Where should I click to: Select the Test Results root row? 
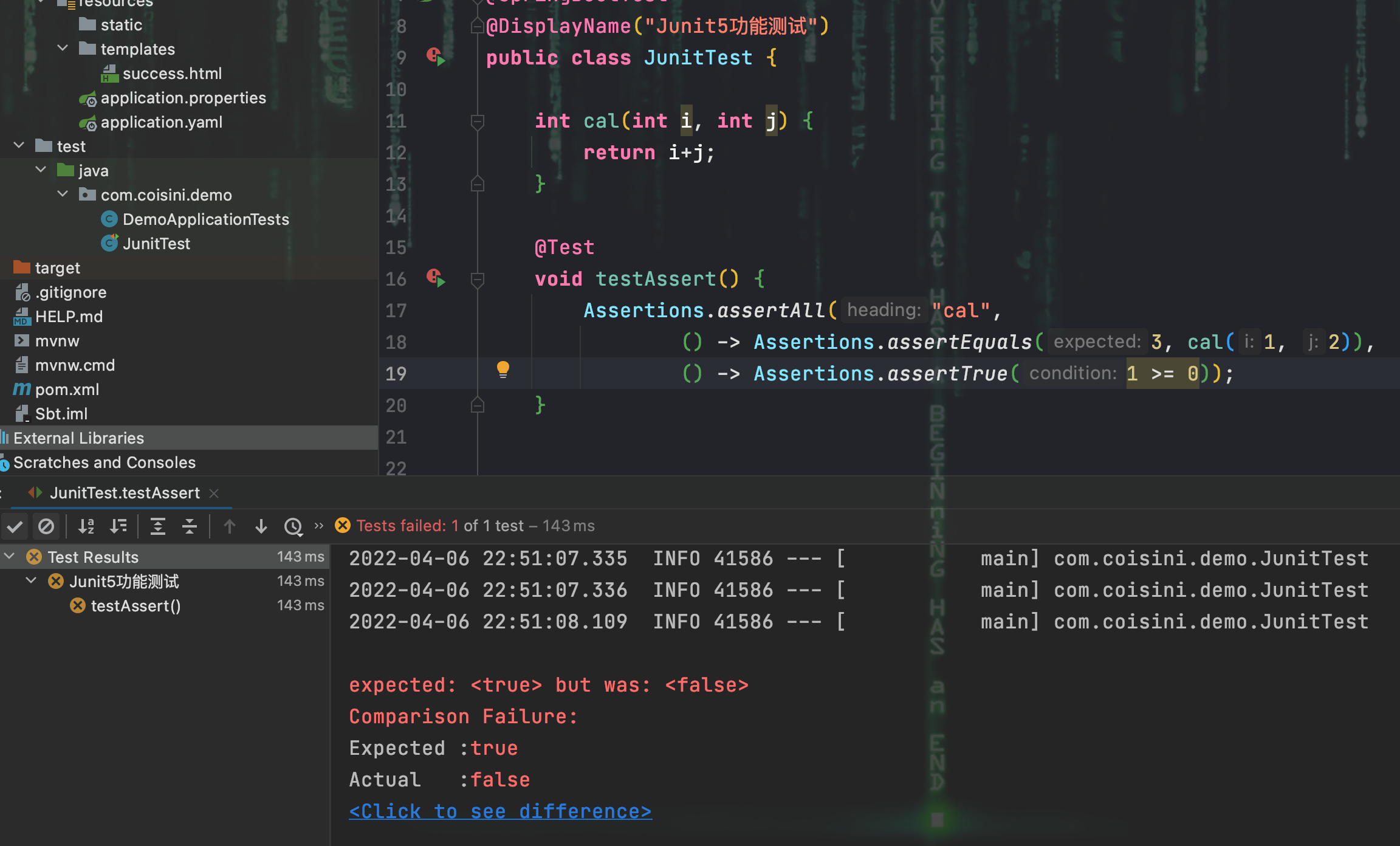click(x=164, y=557)
